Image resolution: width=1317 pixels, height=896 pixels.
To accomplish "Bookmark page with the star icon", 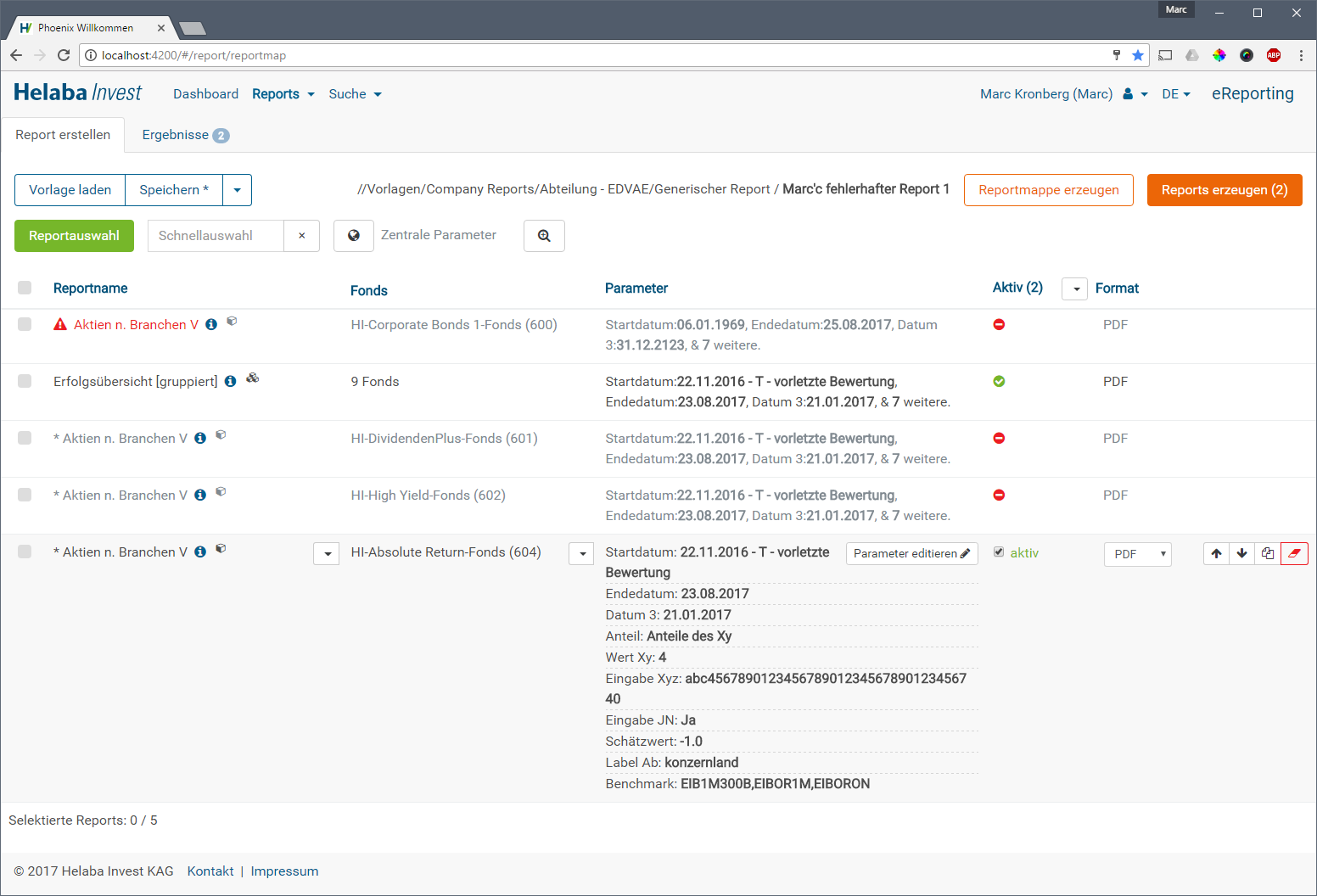I will (x=1138, y=55).
